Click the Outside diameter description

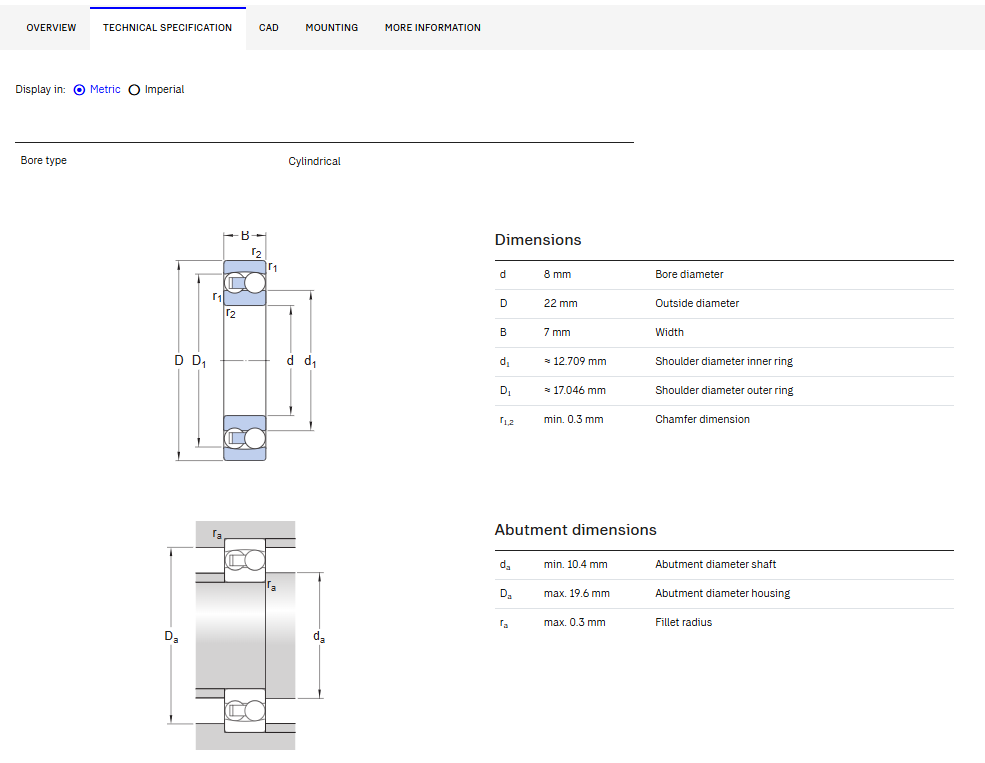pos(697,303)
